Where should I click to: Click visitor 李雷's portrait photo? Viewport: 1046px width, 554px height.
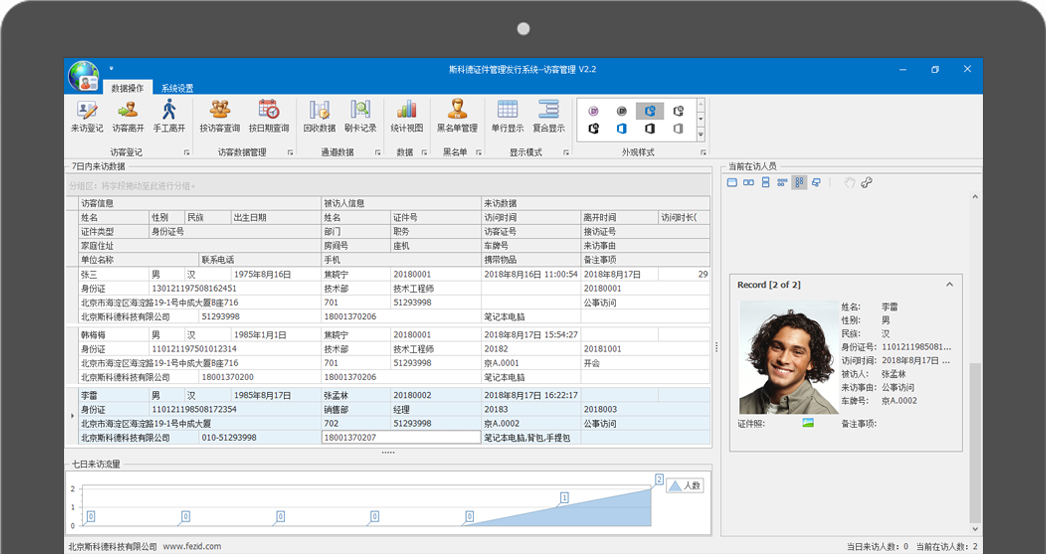click(x=789, y=357)
